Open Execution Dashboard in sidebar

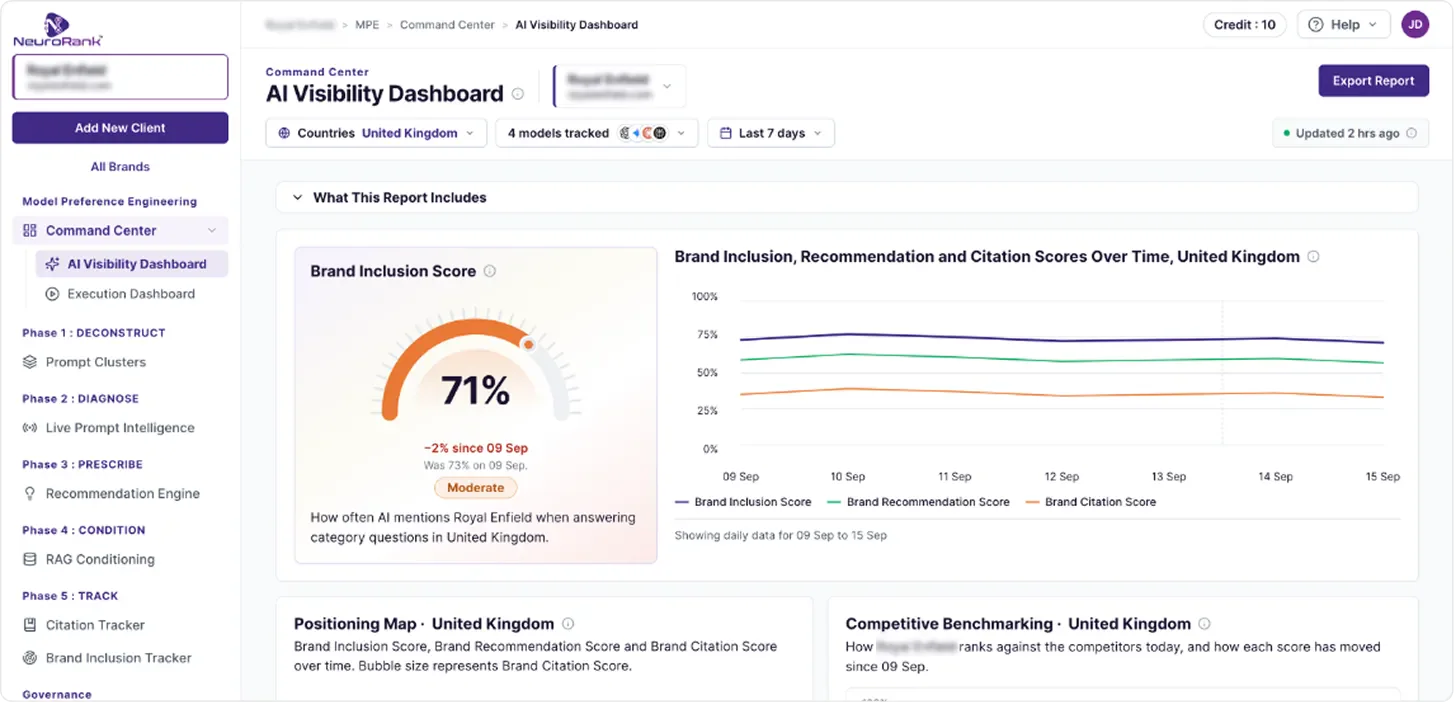131,294
